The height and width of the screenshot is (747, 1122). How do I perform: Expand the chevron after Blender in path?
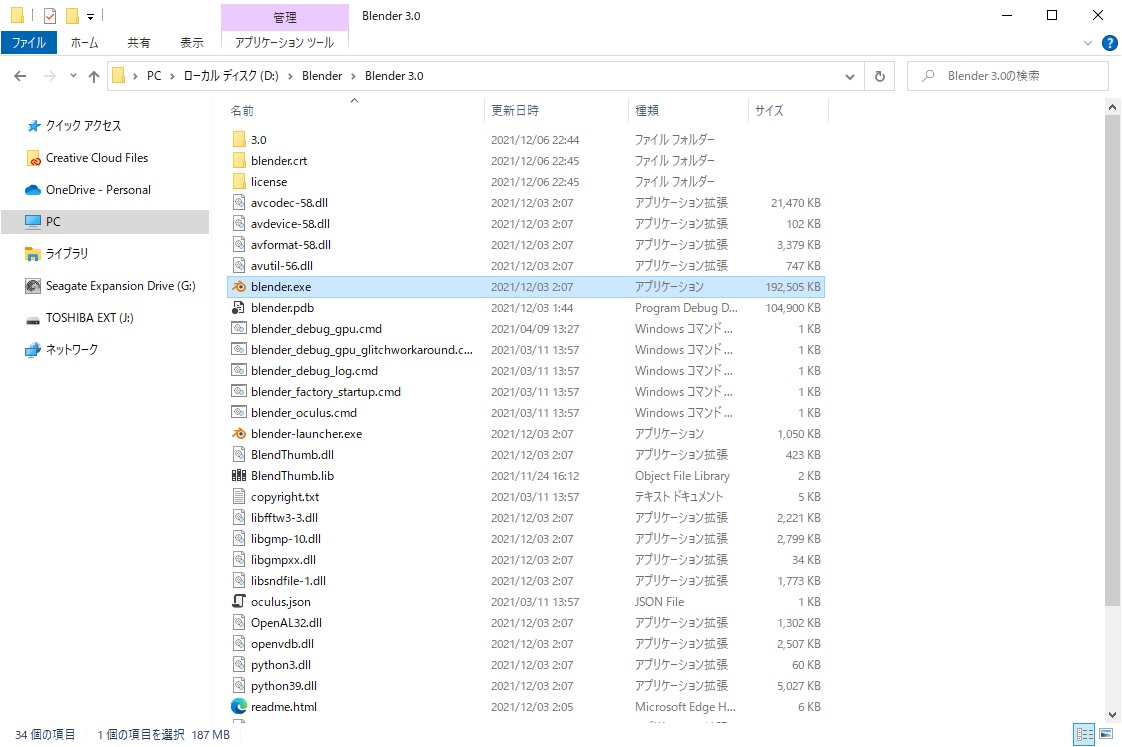click(x=353, y=76)
